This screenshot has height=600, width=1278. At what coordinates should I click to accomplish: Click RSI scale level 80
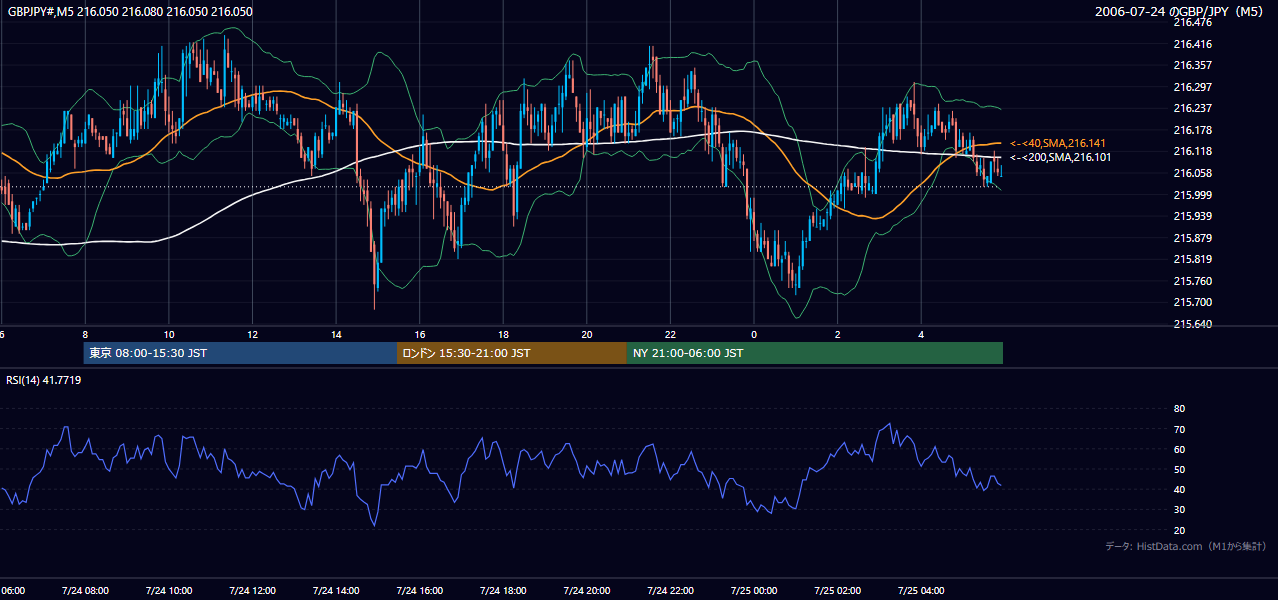pyautogui.click(x=1179, y=409)
